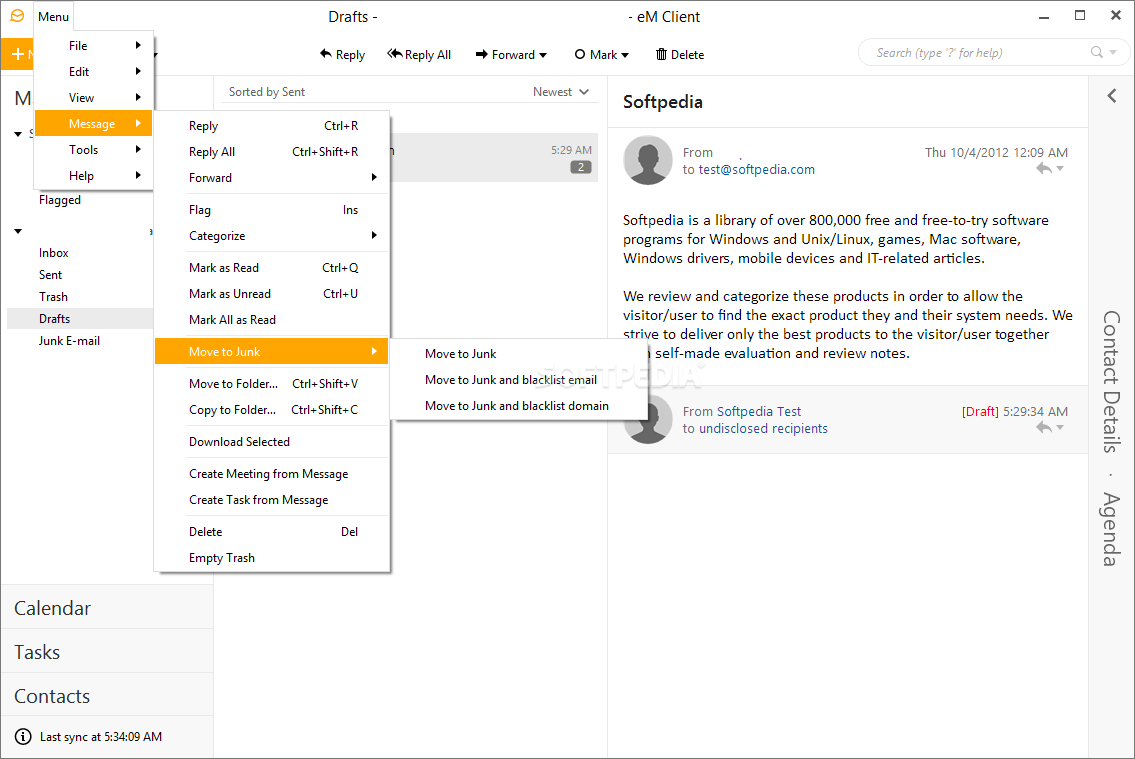The width and height of the screenshot is (1135, 759).
Task: Click the Reply arrow toolbar icon
Action: point(326,54)
